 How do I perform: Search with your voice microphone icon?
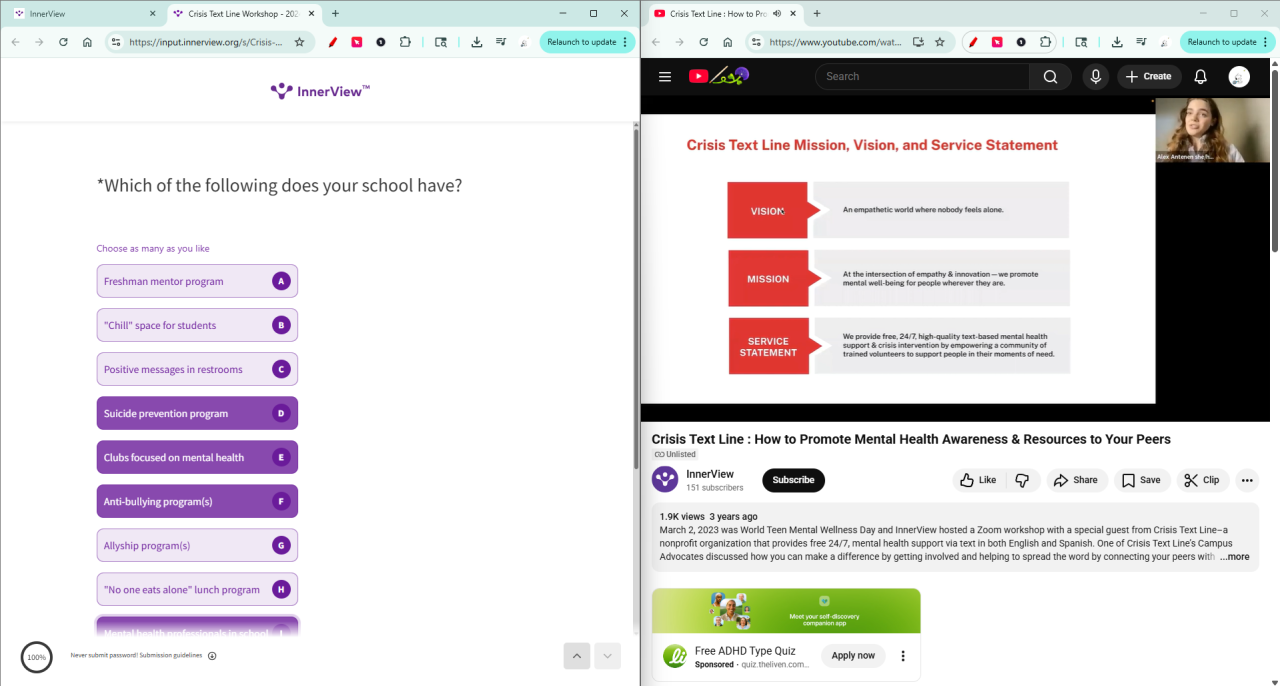pyautogui.click(x=1096, y=76)
